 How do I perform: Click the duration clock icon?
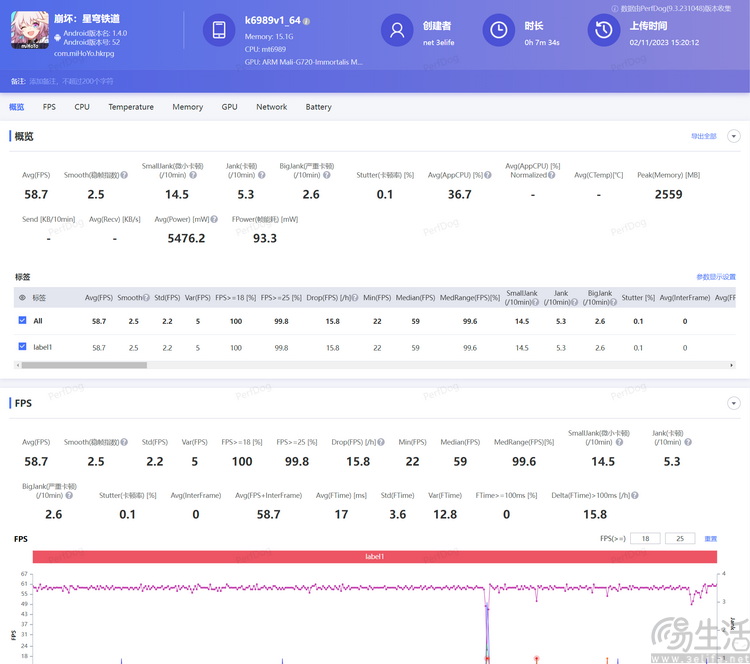point(498,30)
